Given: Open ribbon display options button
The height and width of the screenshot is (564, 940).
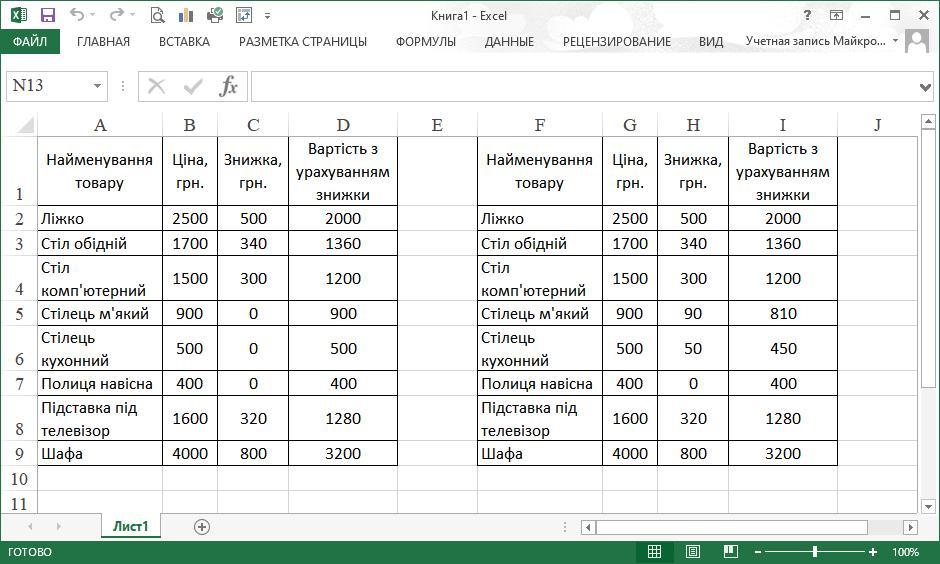Looking at the screenshot, I should click(836, 15).
